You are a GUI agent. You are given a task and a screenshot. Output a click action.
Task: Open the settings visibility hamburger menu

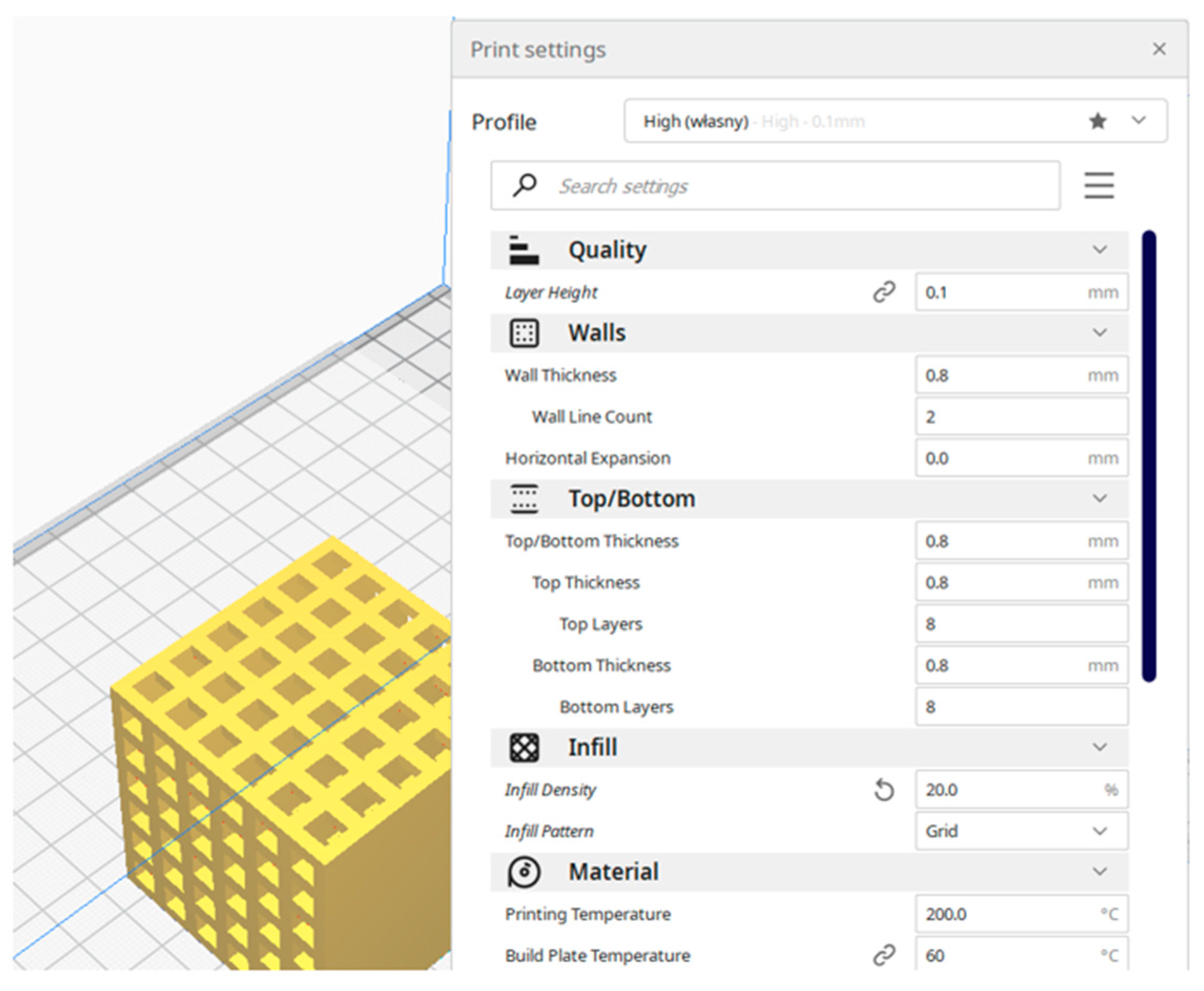(1099, 185)
